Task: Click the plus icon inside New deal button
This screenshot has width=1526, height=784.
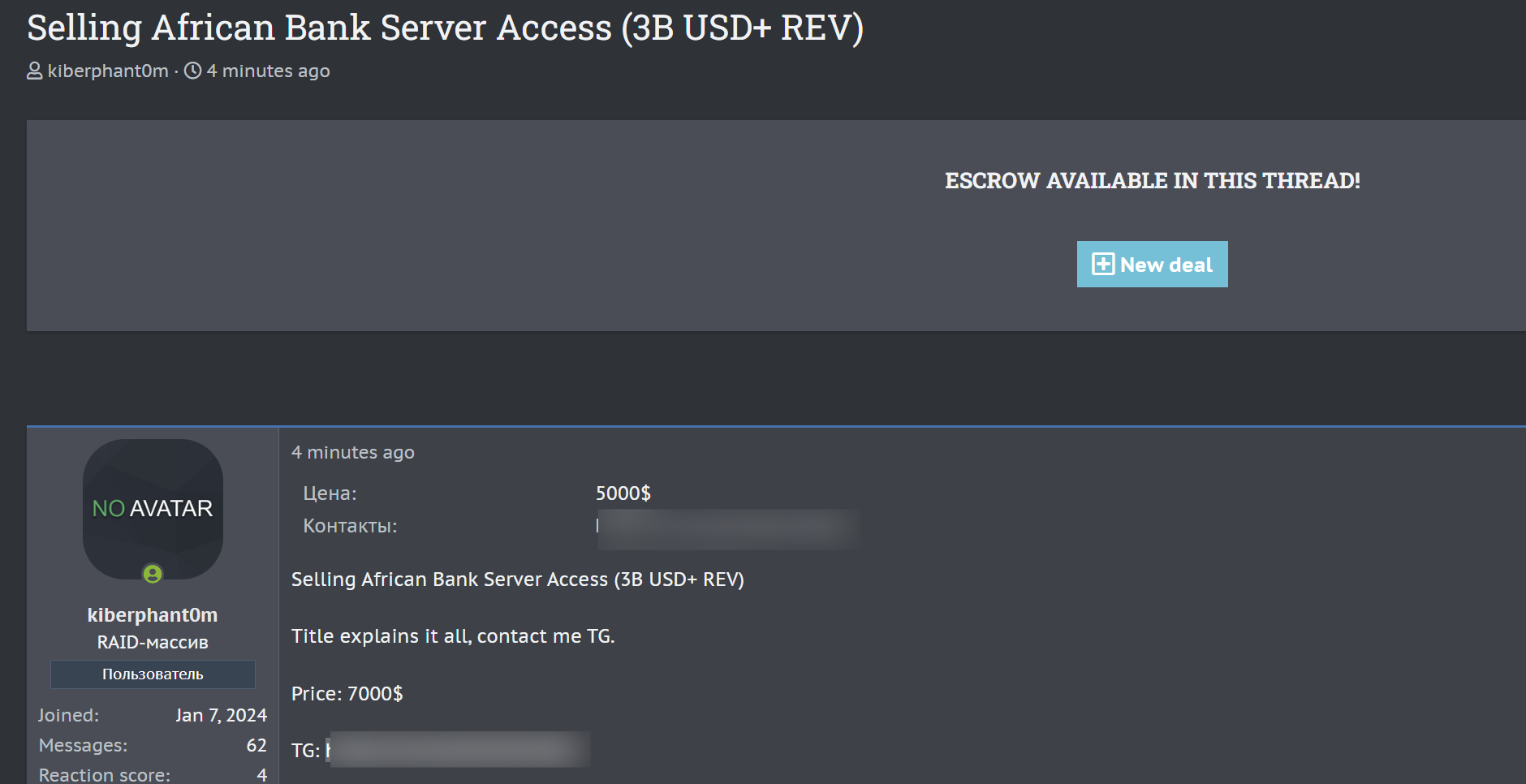Action: click(1103, 264)
